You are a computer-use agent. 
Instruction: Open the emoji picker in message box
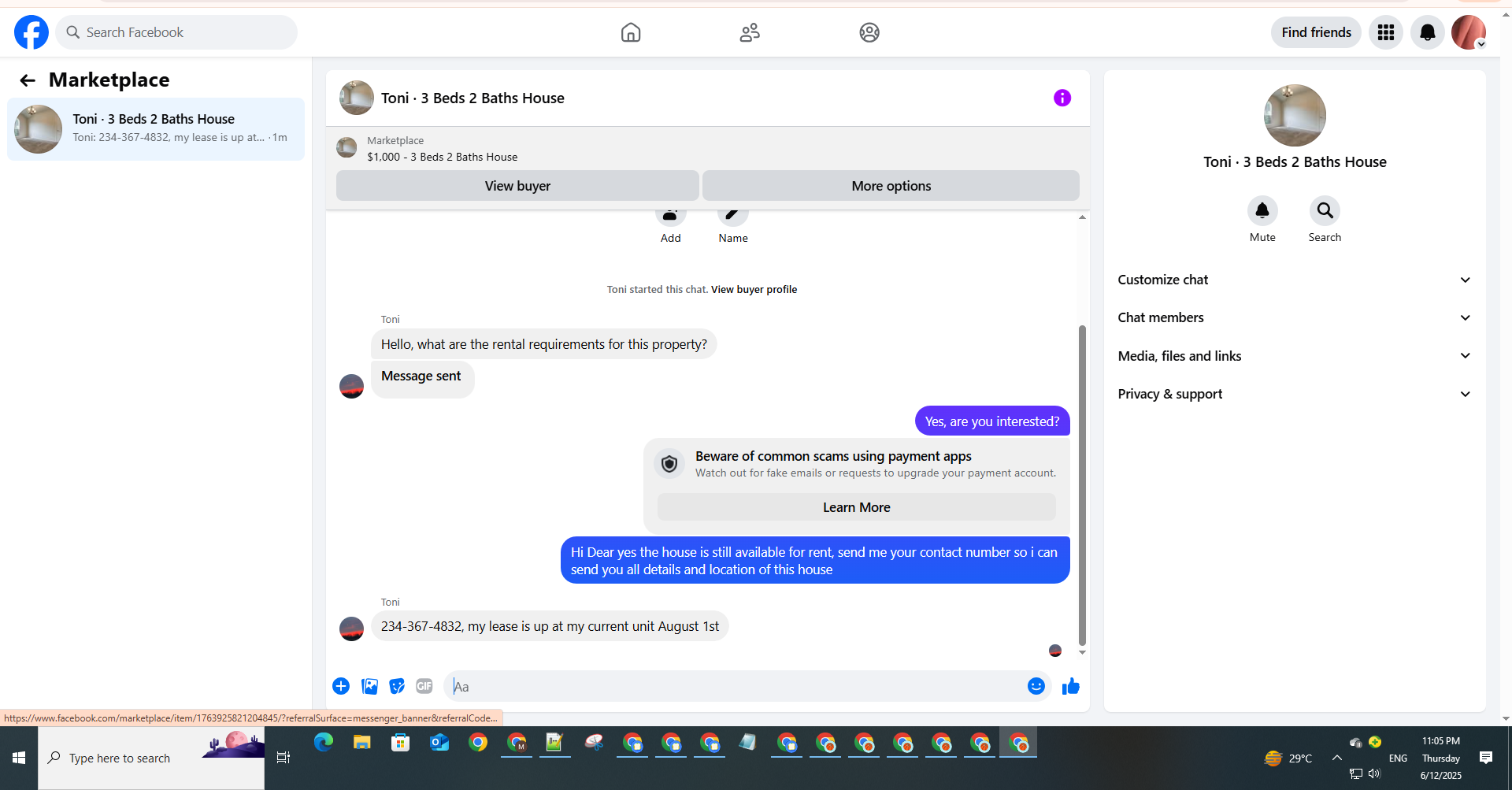[x=1036, y=686]
